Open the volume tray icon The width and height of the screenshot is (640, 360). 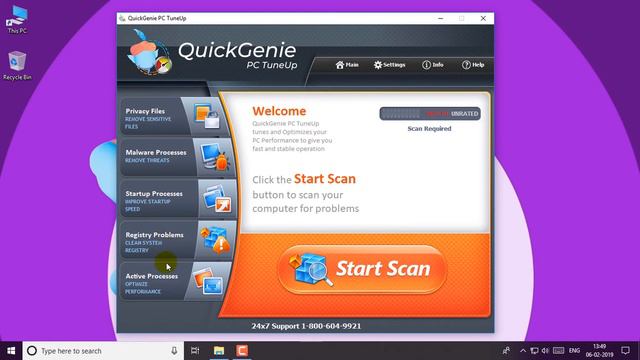pos(545,351)
